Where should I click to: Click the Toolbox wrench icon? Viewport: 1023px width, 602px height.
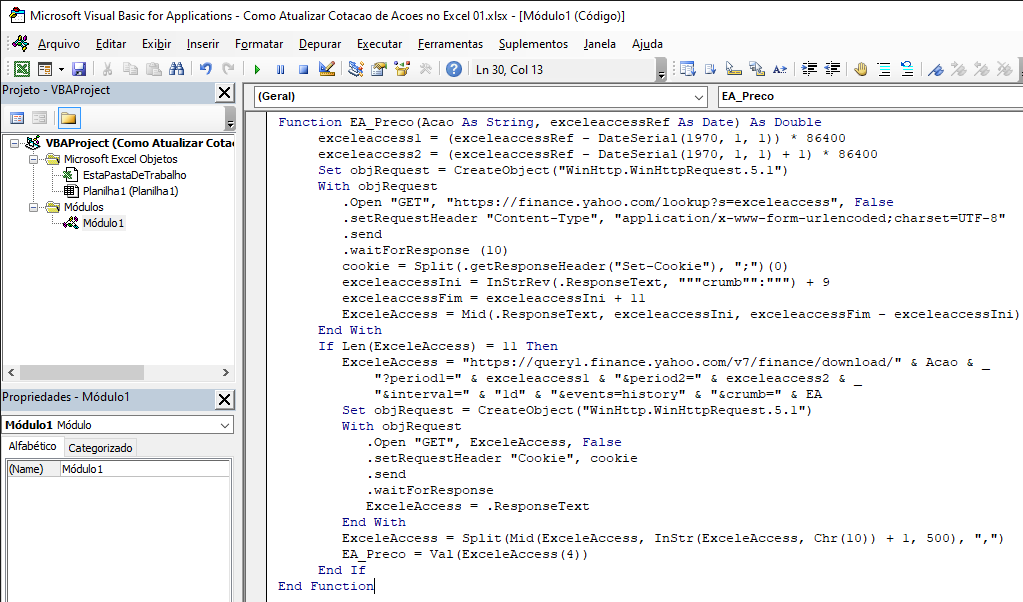tap(425, 69)
